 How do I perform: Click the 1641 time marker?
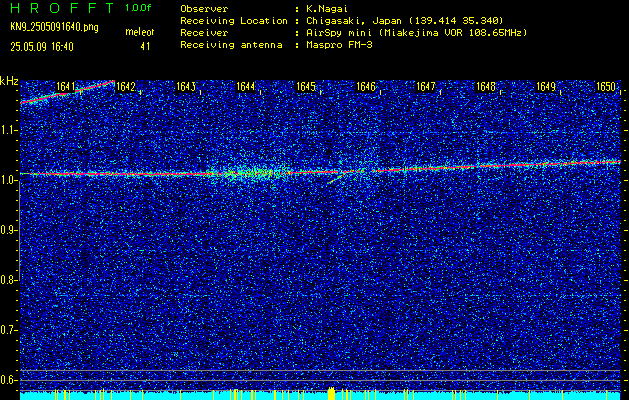pyautogui.click(x=66, y=87)
